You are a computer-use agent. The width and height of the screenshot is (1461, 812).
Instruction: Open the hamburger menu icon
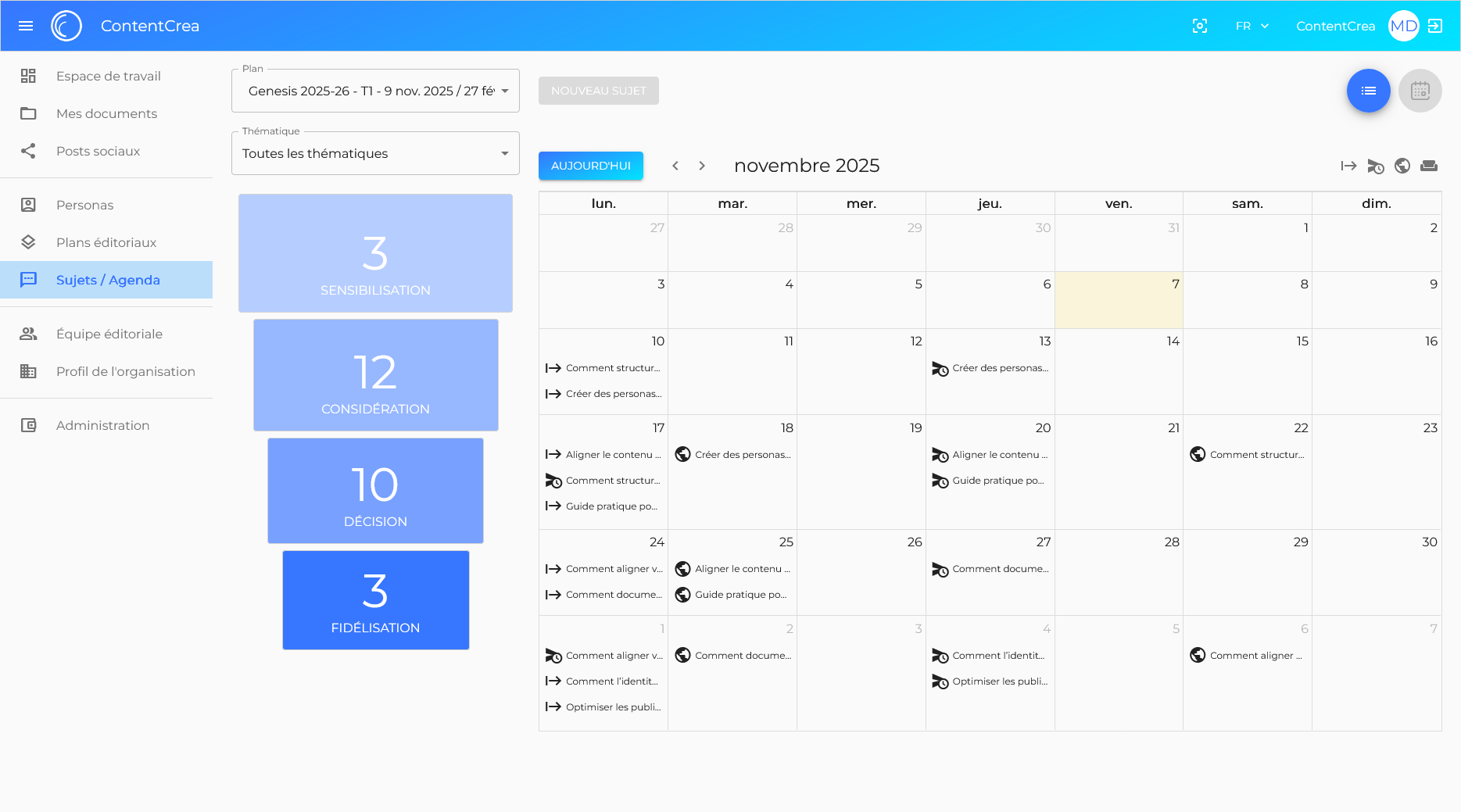pyautogui.click(x=26, y=25)
